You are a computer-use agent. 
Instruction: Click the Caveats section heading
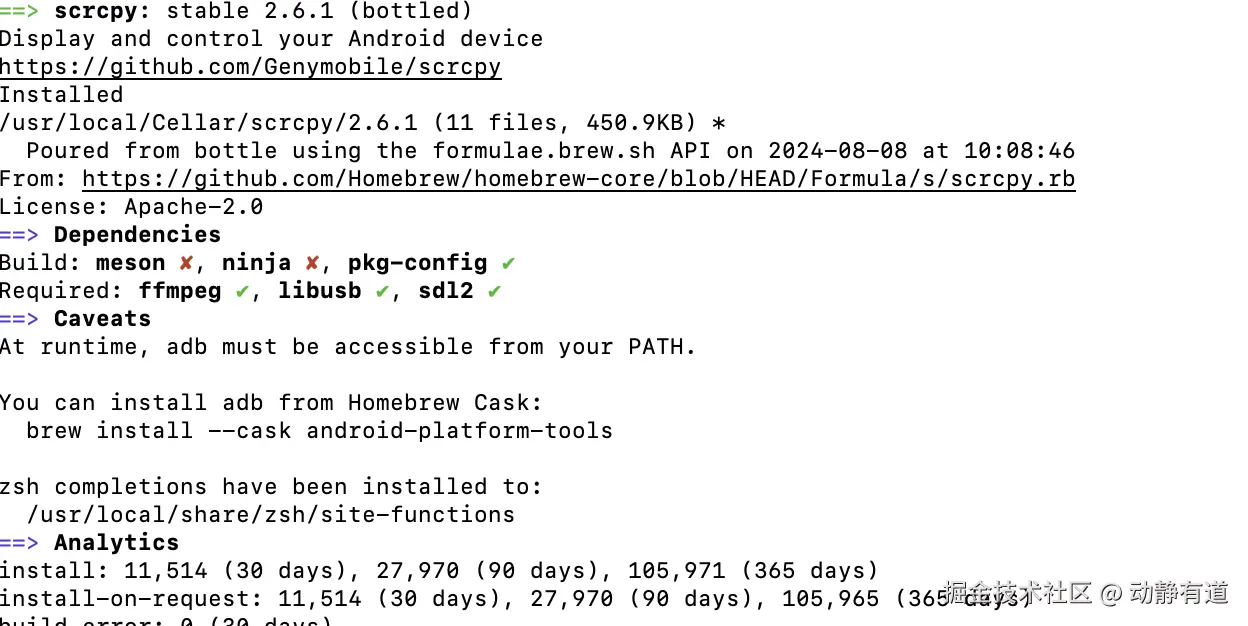click(102, 319)
